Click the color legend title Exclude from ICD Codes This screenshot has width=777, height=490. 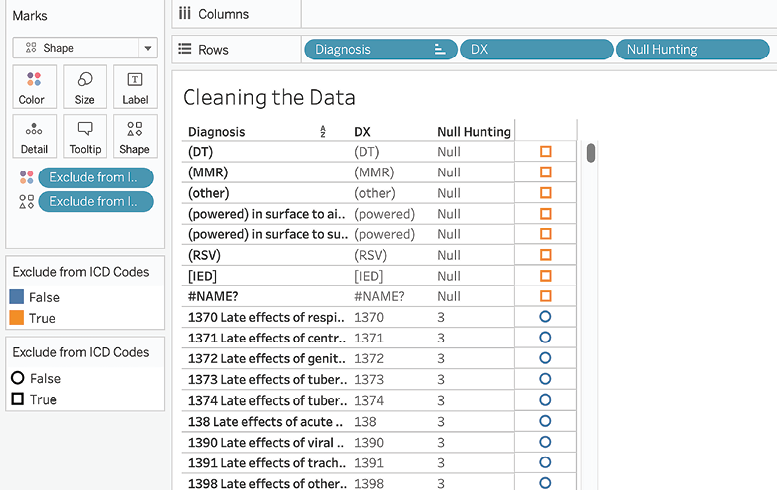[81, 272]
